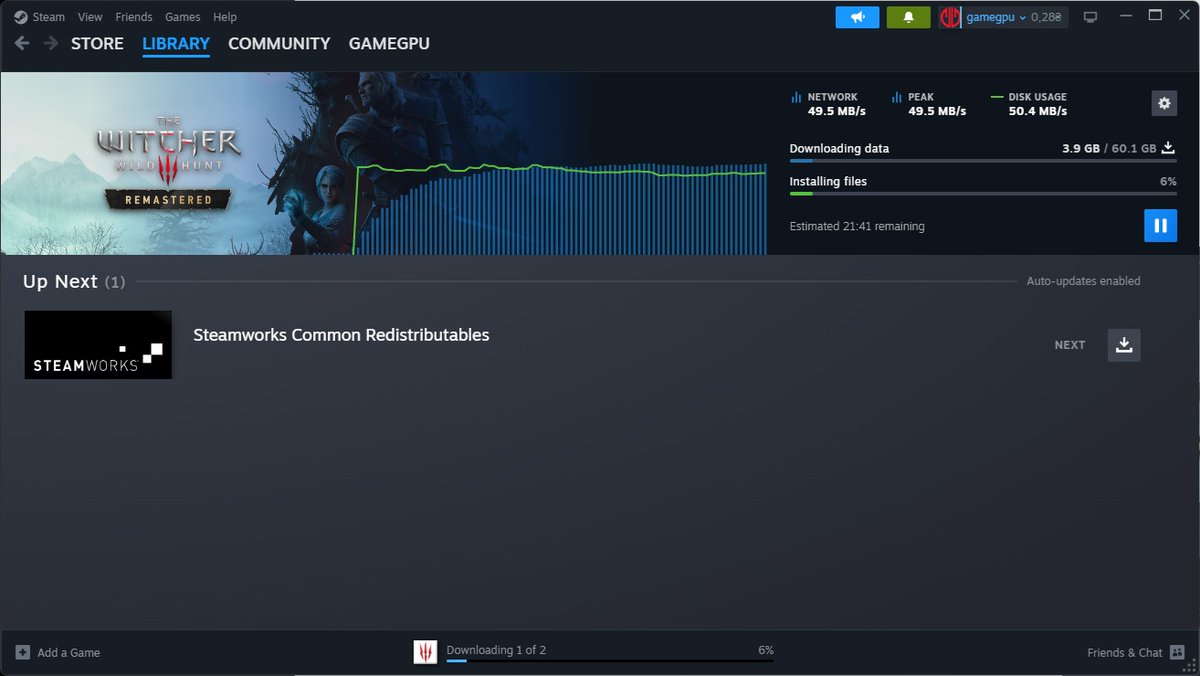
Task: Open the GAMEGPU profile tab
Action: tap(389, 44)
